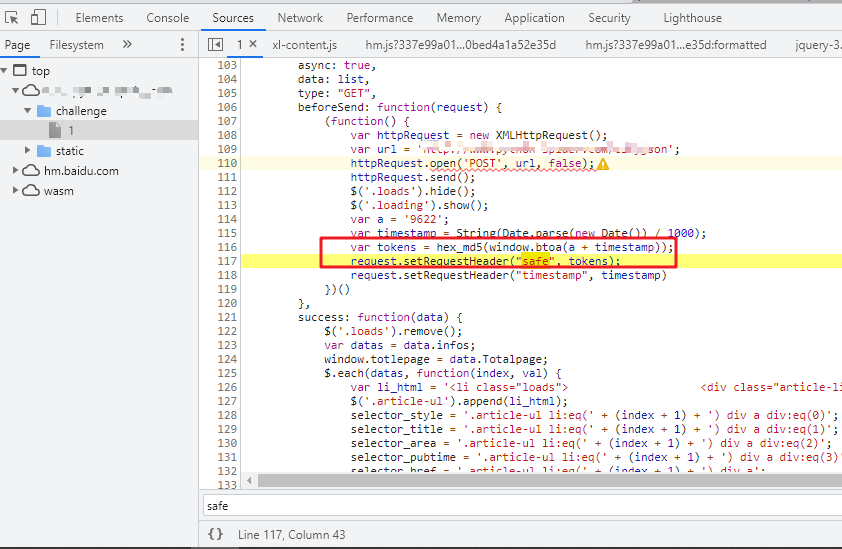Open the Lighthouse tab

click(x=693, y=18)
